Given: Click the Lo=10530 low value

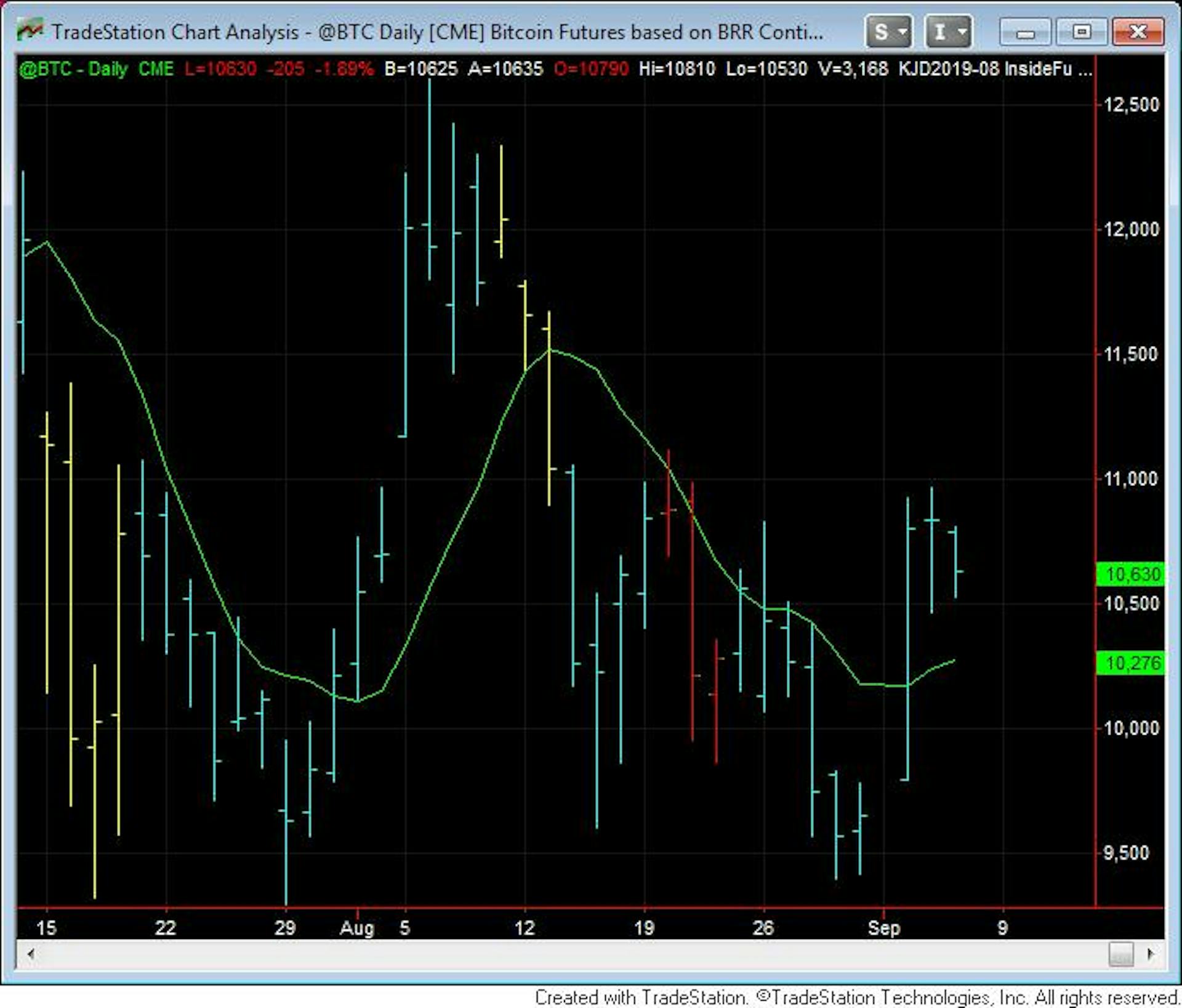Looking at the screenshot, I should pyautogui.click(x=766, y=69).
